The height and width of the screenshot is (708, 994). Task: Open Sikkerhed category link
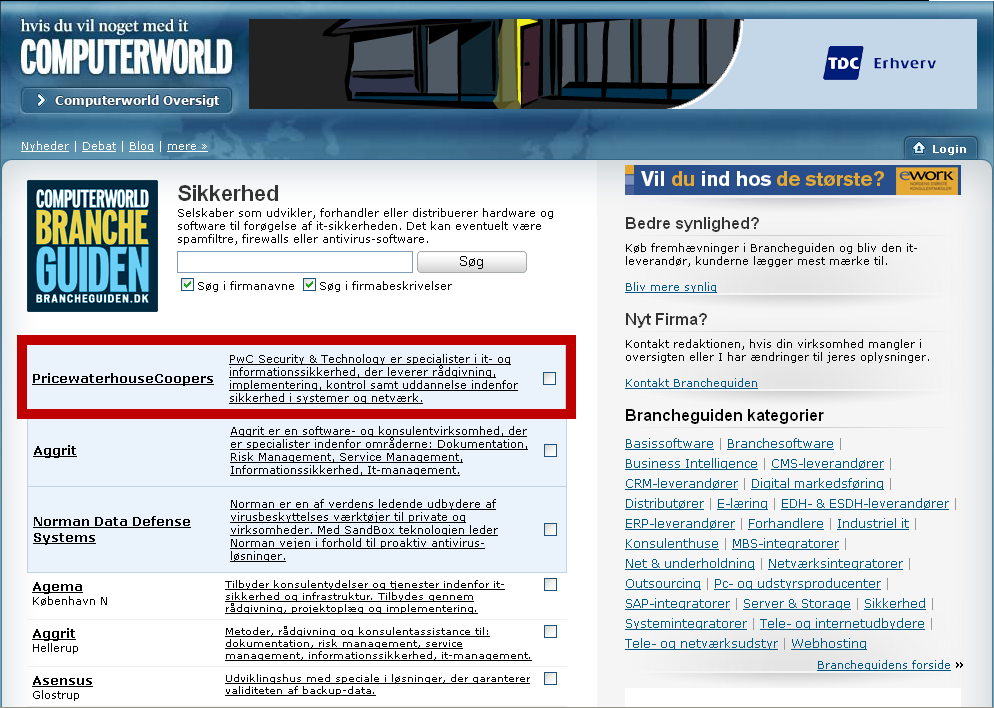(x=895, y=603)
